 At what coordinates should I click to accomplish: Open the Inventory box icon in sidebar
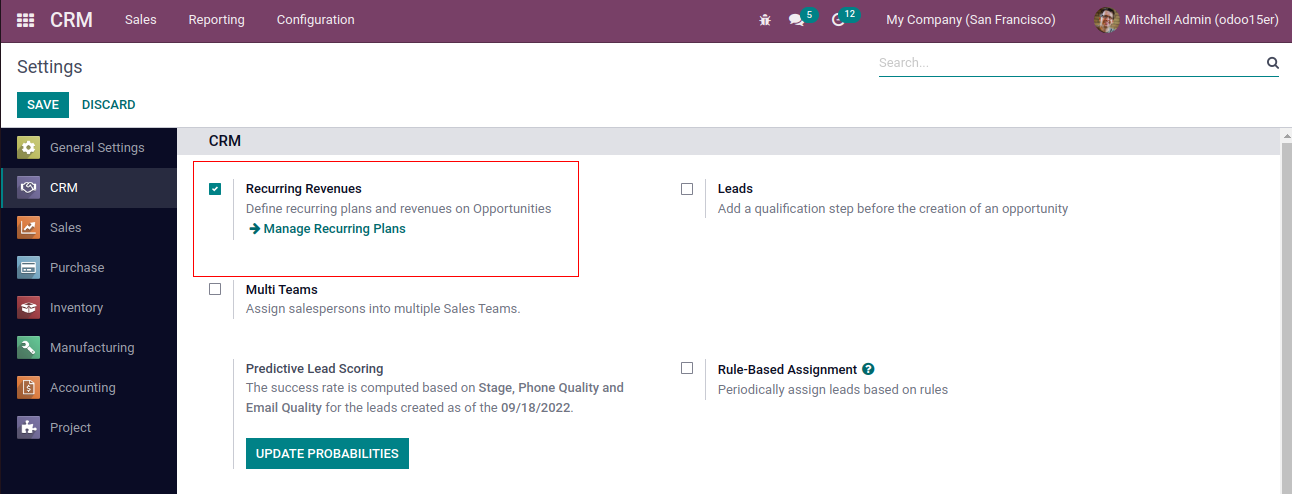pos(29,308)
